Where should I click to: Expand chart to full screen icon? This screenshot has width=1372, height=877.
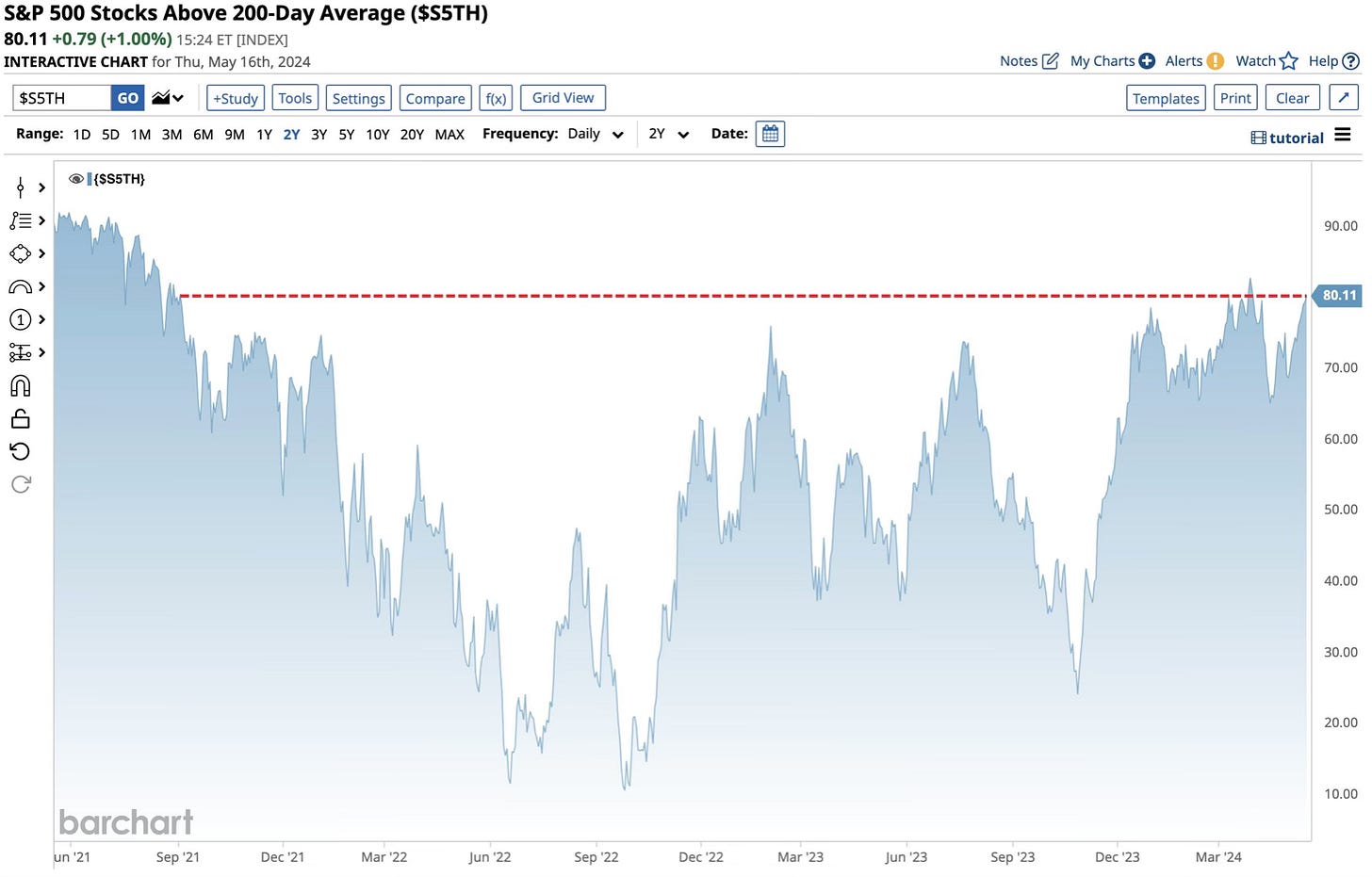[1344, 98]
